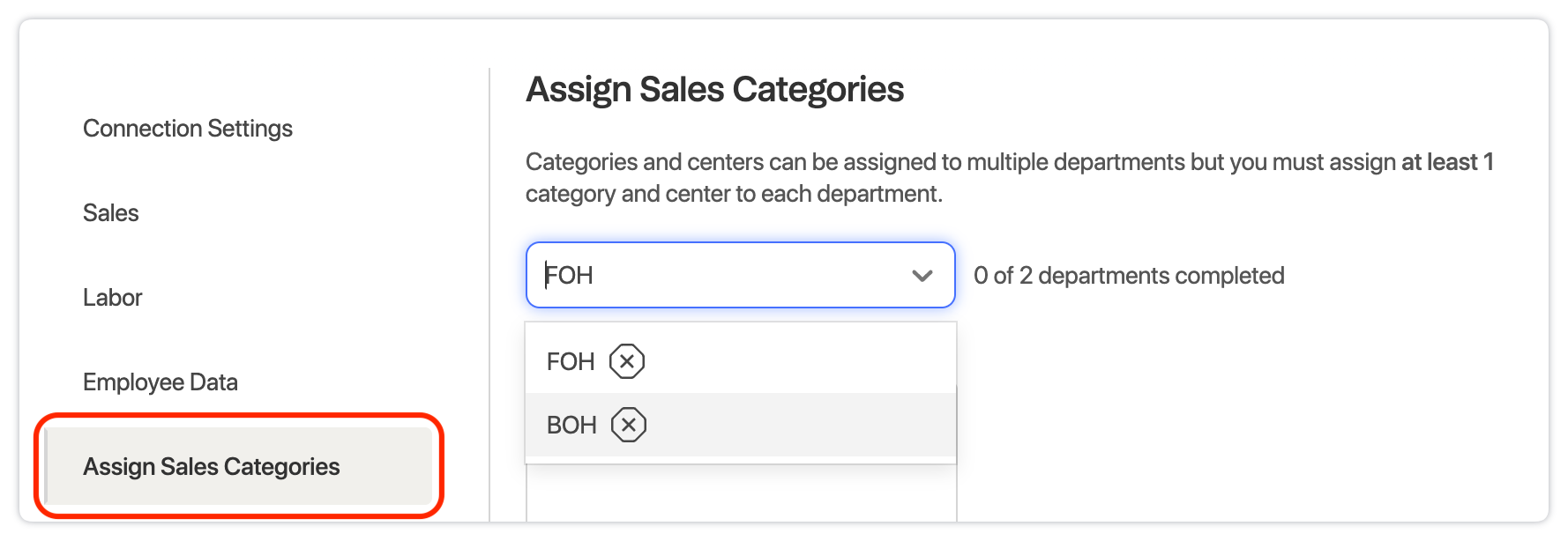Click inside the FOH department combo box
Viewport: 1568px width, 541px height.
(x=741, y=275)
